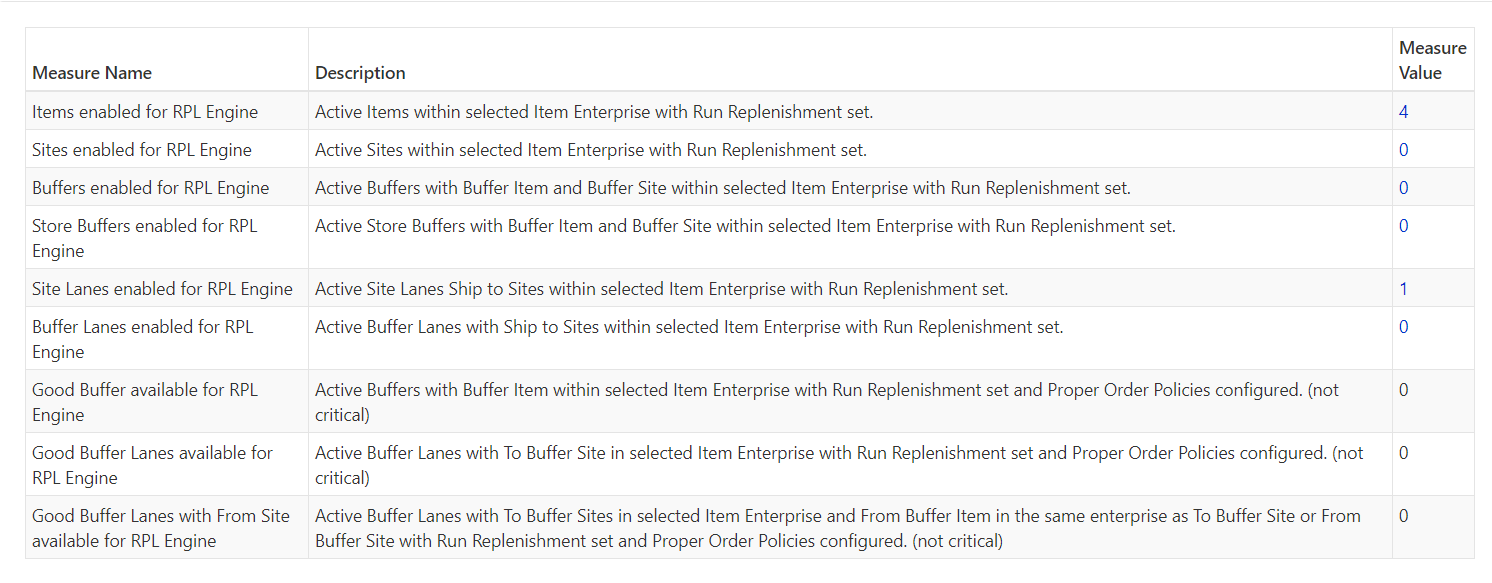Open the Site Lanes enabled value link
The width and height of the screenshot is (1492, 583).
pyautogui.click(x=1403, y=289)
